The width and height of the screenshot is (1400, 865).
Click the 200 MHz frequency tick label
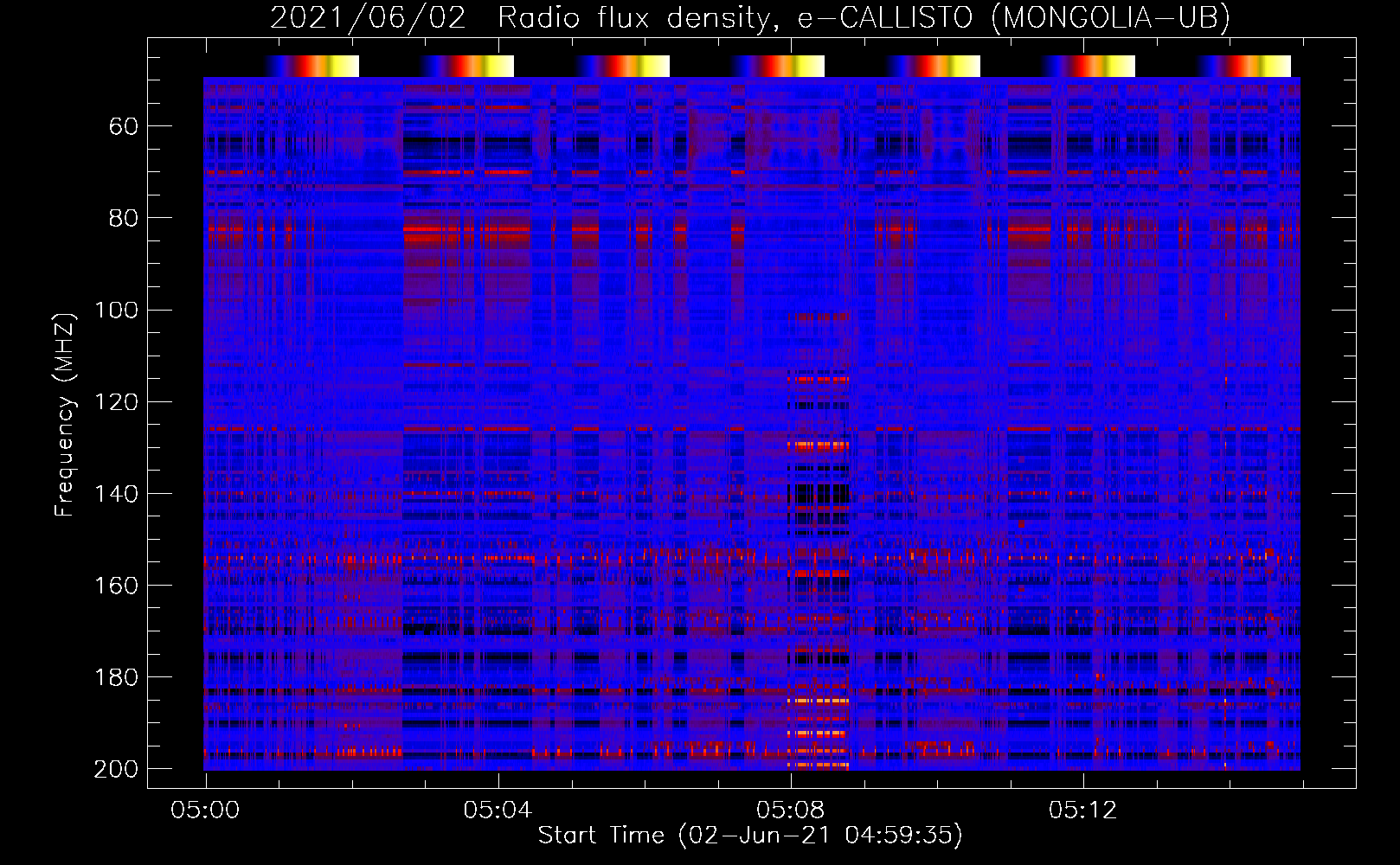click(x=116, y=769)
